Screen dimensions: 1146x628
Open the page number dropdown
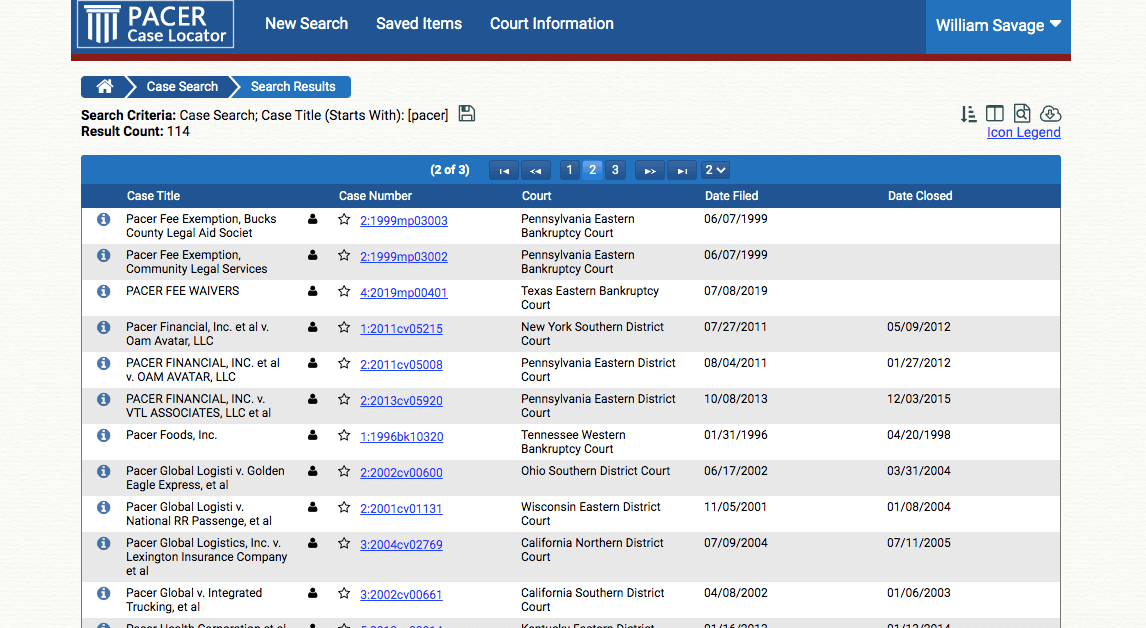tap(715, 170)
